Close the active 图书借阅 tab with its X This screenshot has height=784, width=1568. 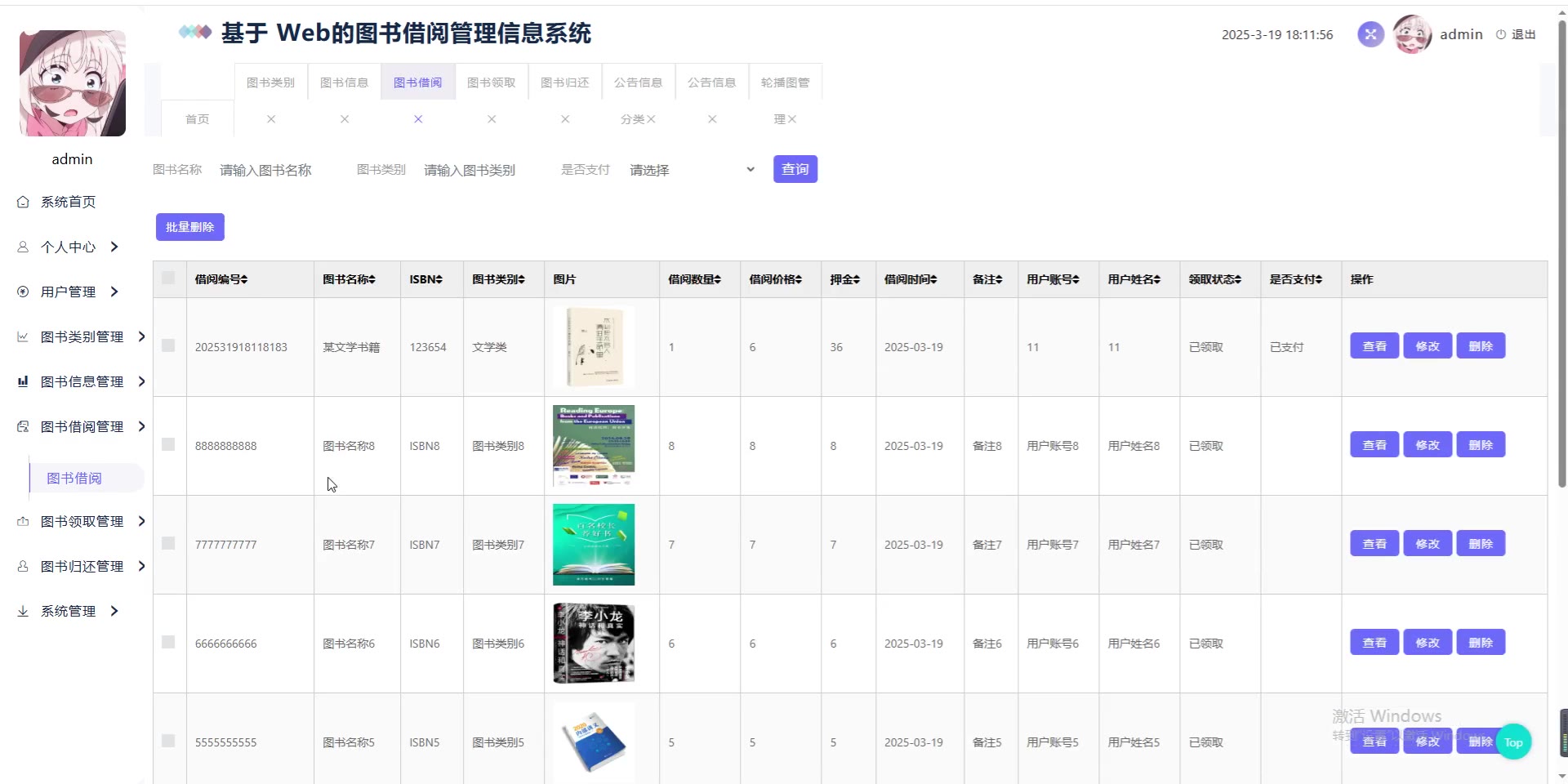tap(418, 119)
